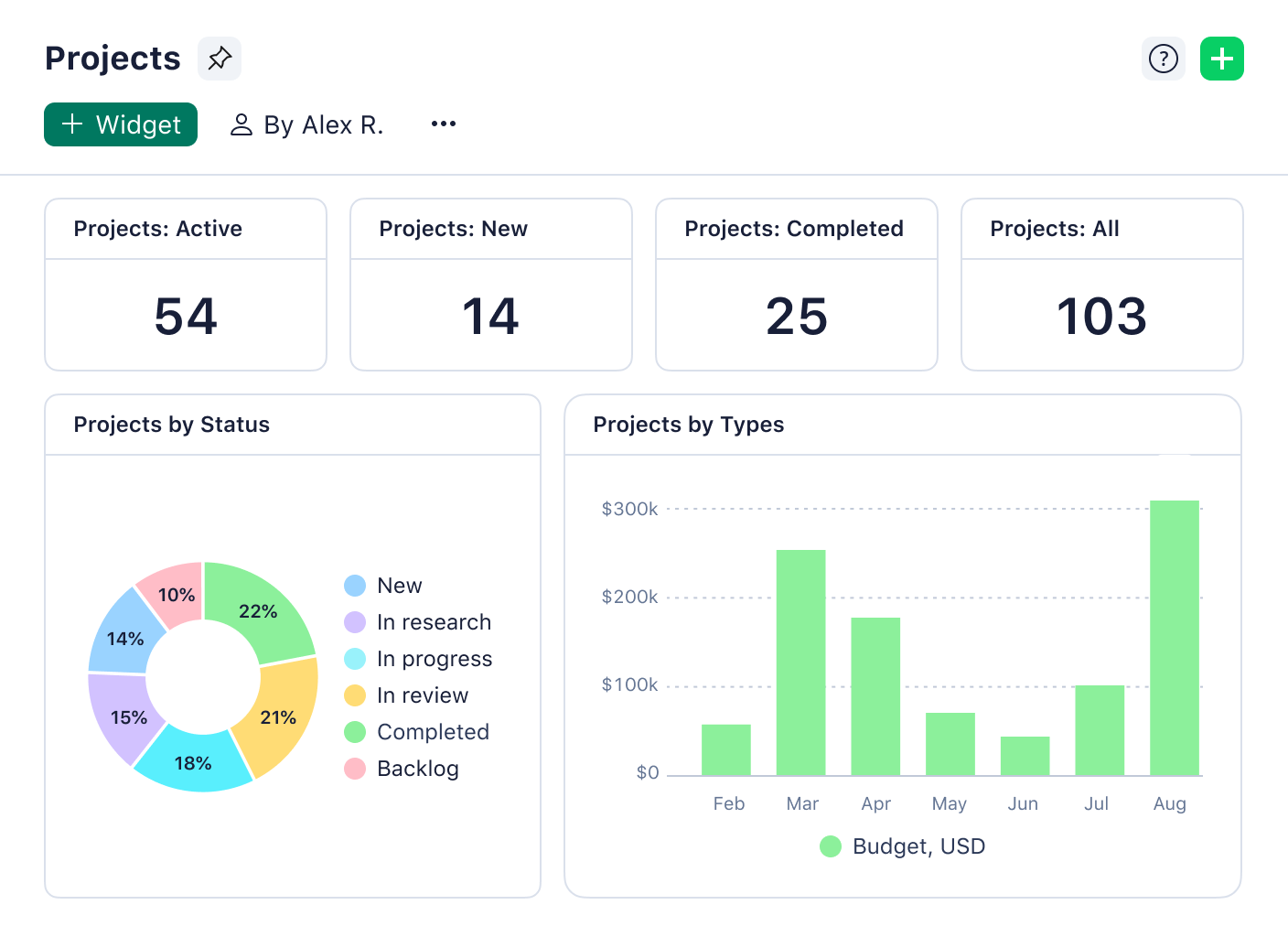Switch to the Projects: All card

1101,285
